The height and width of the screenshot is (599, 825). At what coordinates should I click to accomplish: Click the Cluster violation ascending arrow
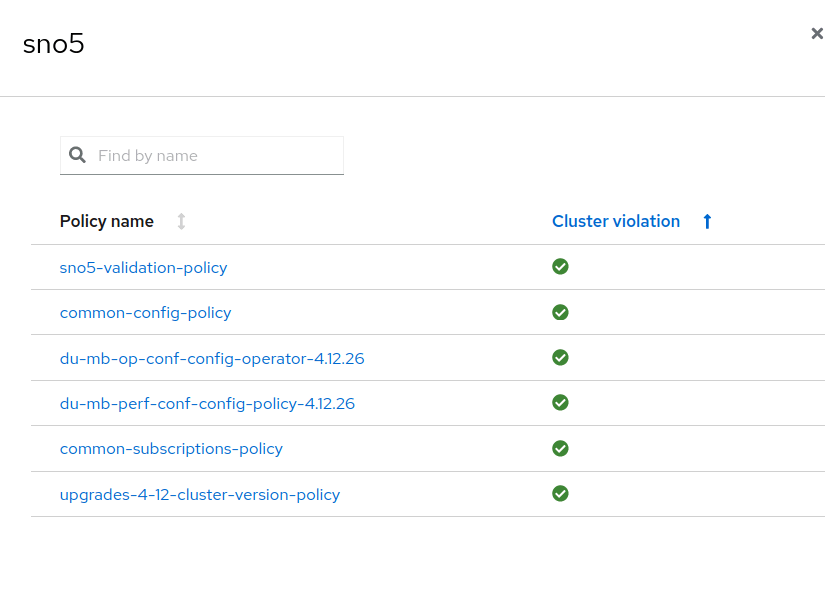click(x=707, y=221)
